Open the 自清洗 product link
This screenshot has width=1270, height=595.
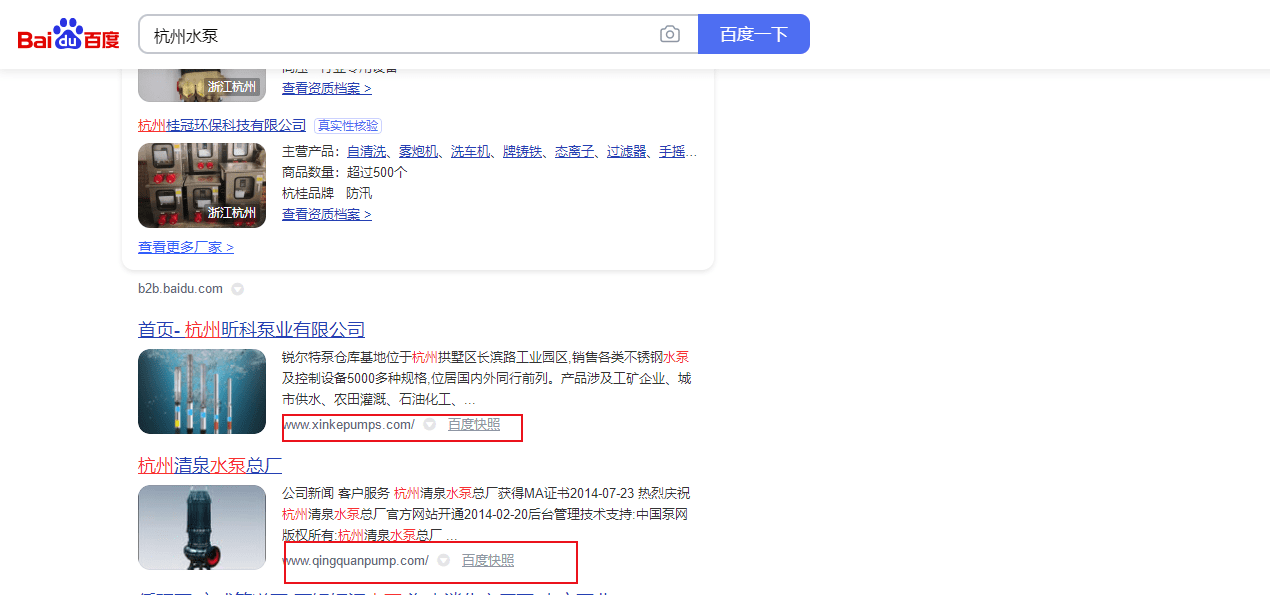pyautogui.click(x=366, y=152)
